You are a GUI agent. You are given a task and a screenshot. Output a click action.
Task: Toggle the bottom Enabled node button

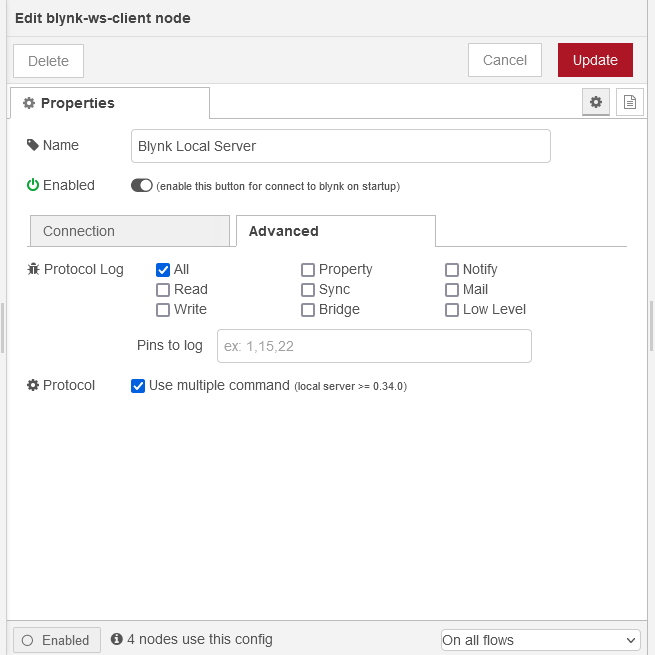57,640
